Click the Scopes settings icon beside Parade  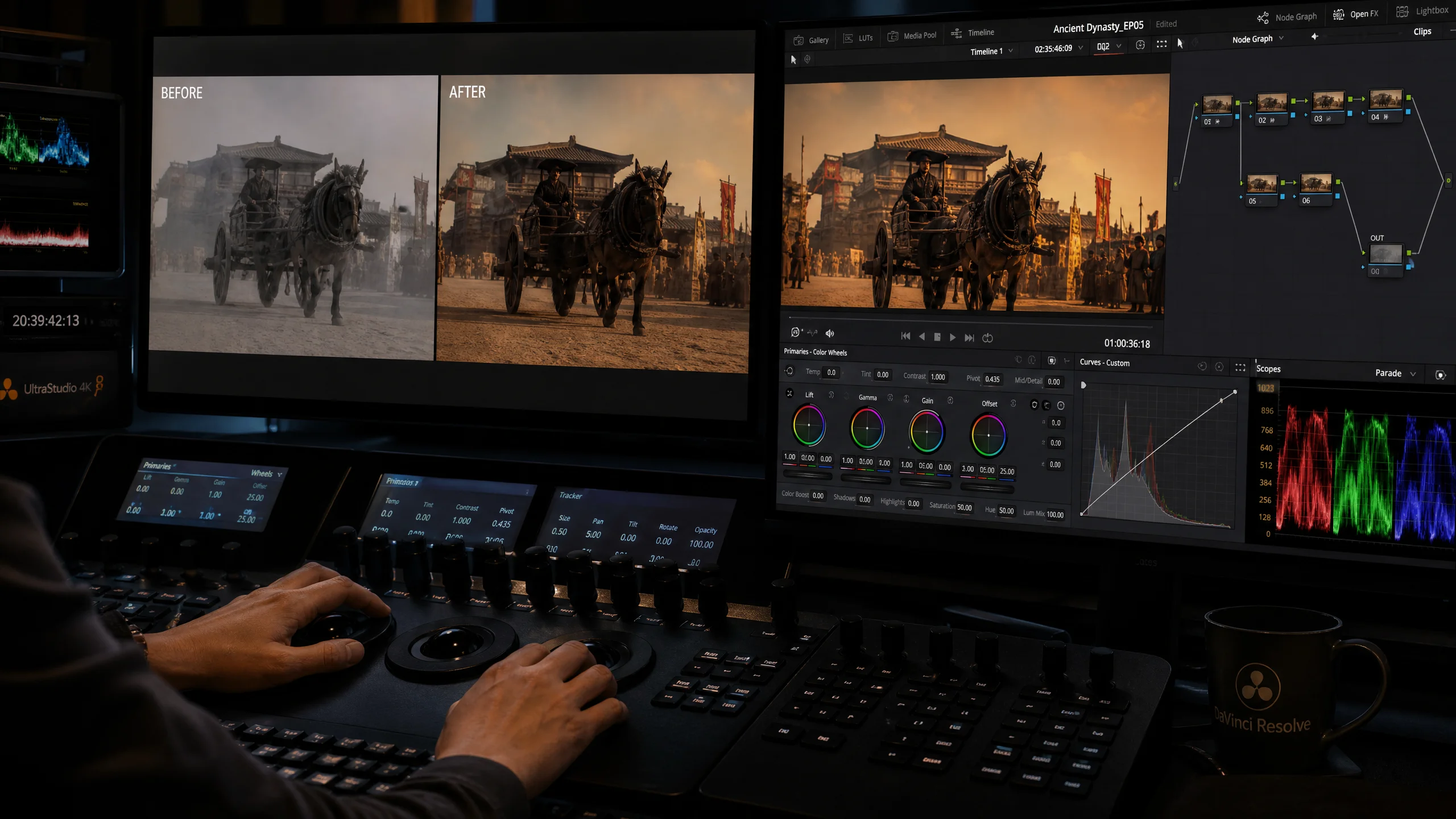(1440, 375)
